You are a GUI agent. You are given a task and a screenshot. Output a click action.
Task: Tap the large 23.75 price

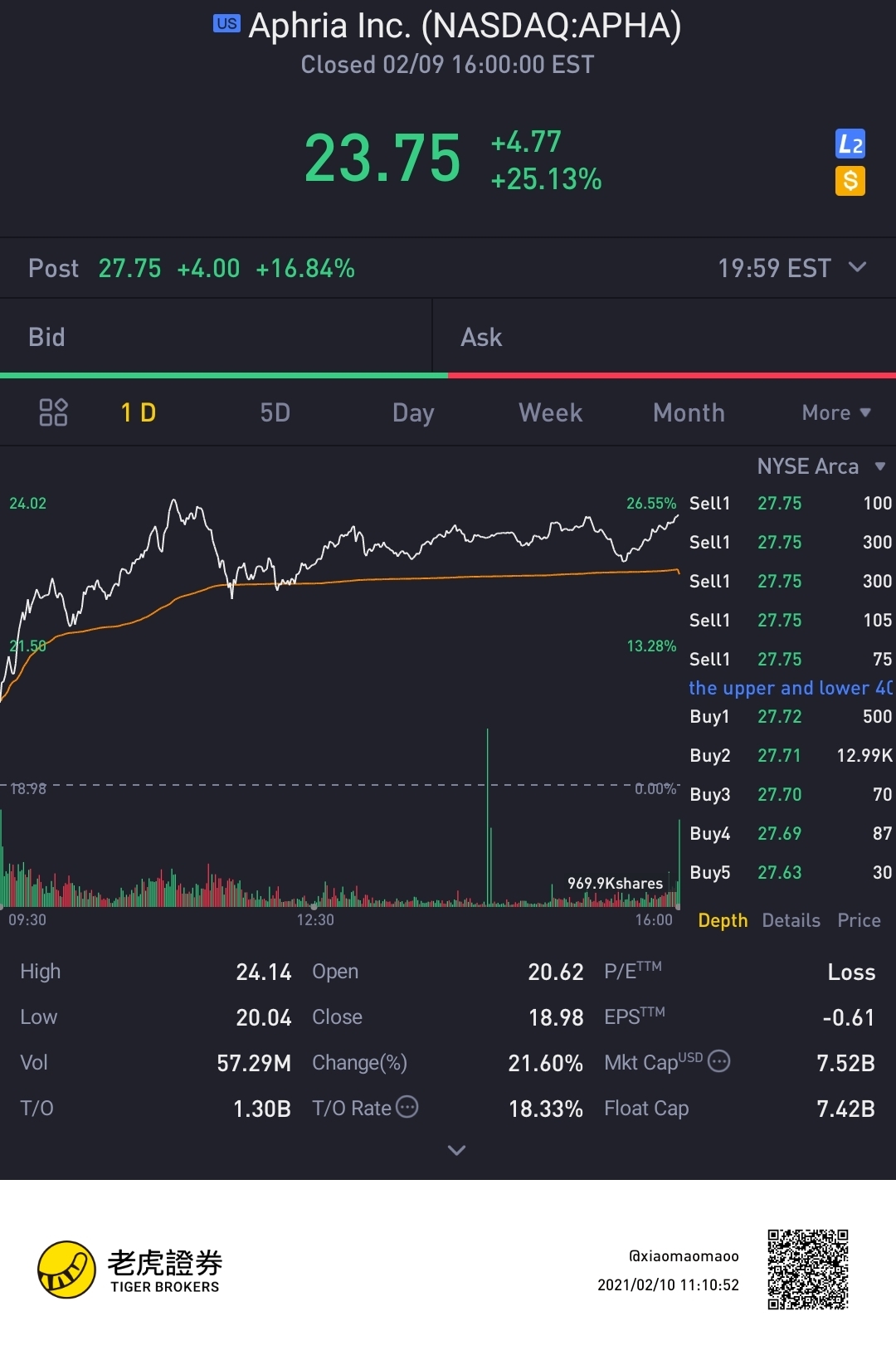(x=382, y=158)
